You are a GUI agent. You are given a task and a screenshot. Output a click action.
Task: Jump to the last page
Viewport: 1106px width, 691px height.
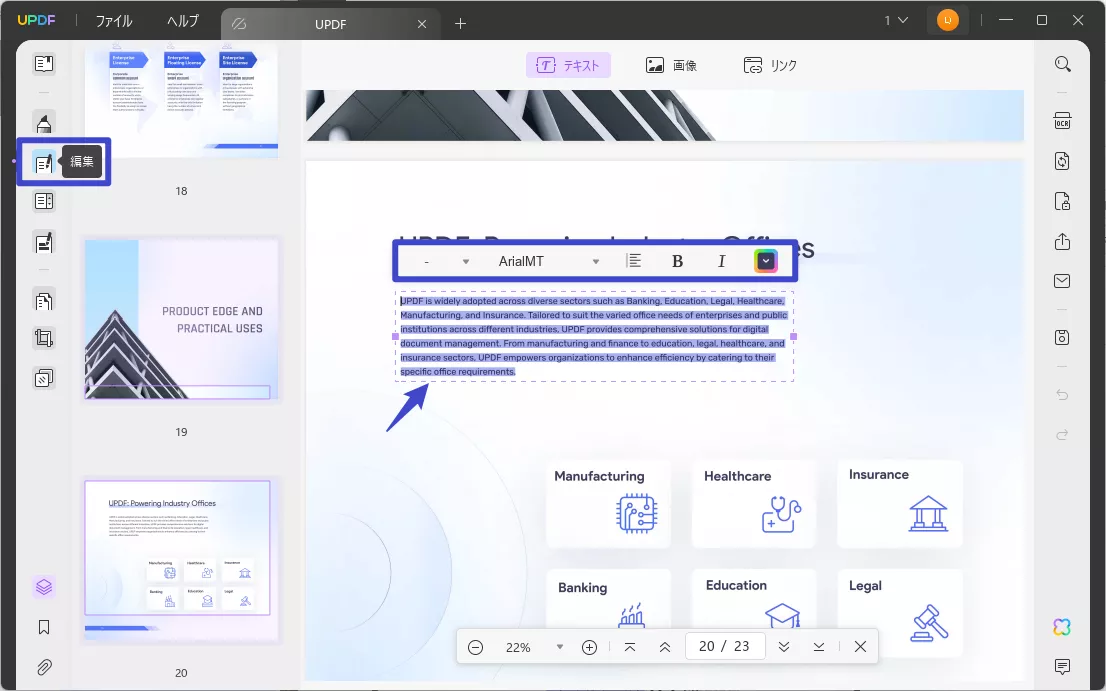point(818,647)
